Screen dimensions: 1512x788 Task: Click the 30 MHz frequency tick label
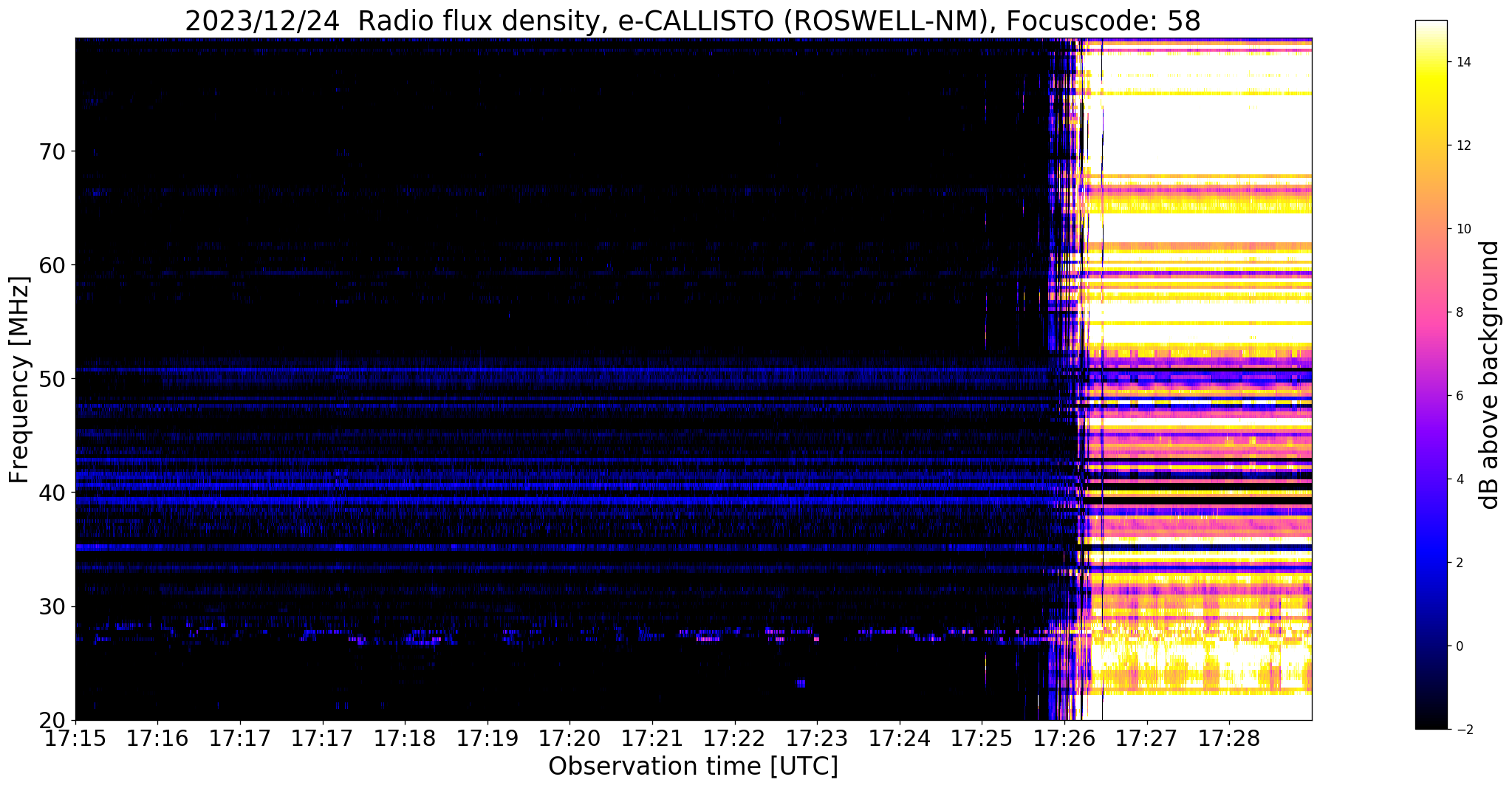52,606
